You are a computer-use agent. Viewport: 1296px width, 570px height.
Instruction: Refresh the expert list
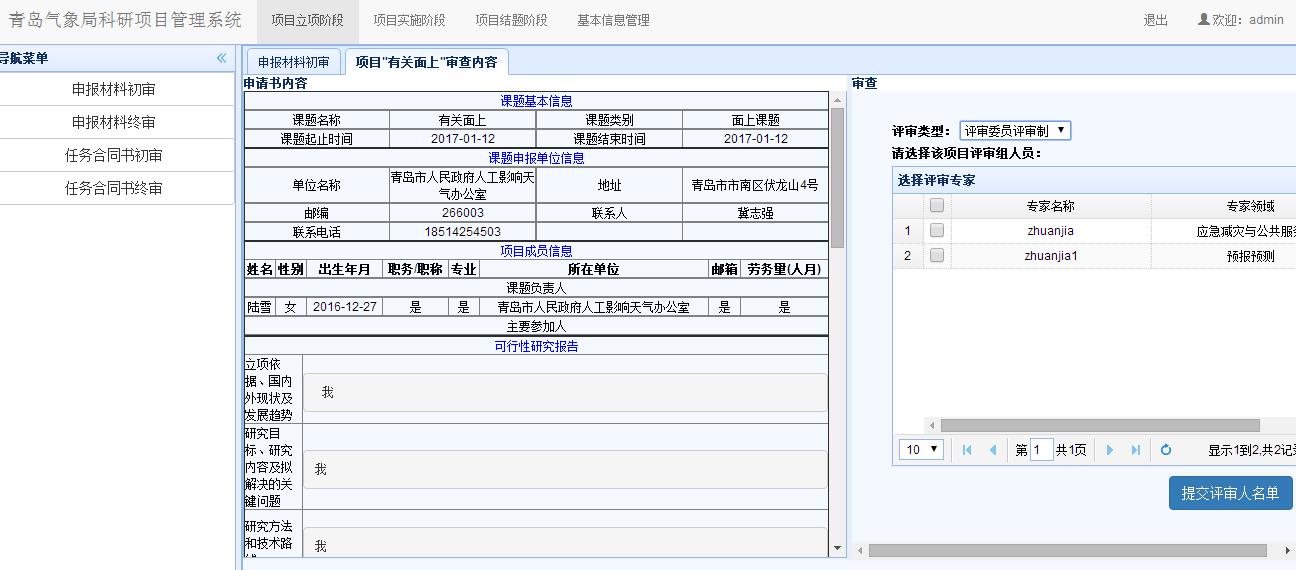click(x=1166, y=450)
